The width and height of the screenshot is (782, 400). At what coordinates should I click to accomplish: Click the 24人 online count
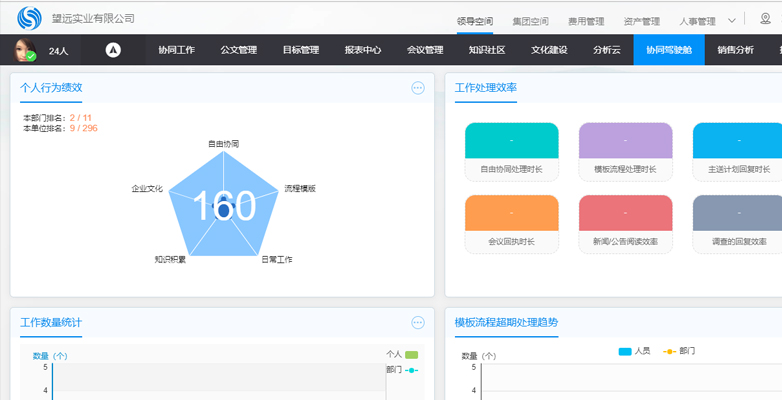(58, 50)
